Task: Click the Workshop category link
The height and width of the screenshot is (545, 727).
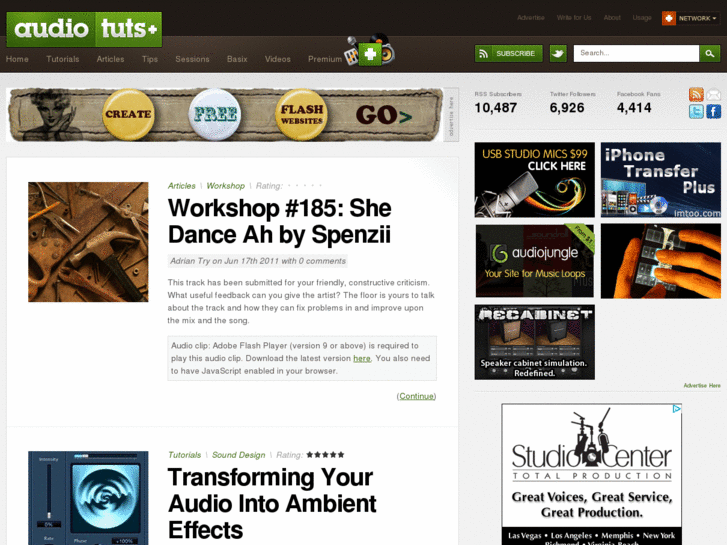Action: click(x=225, y=186)
